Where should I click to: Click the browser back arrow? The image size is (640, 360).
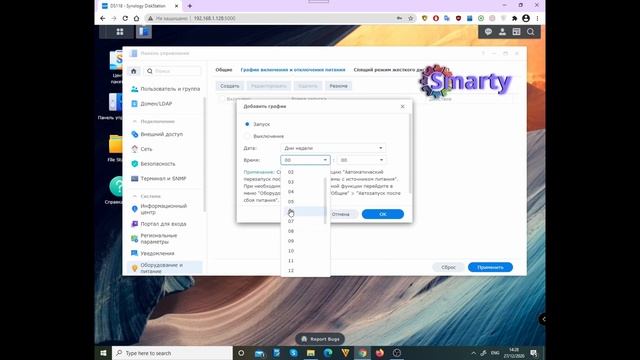tap(102, 18)
